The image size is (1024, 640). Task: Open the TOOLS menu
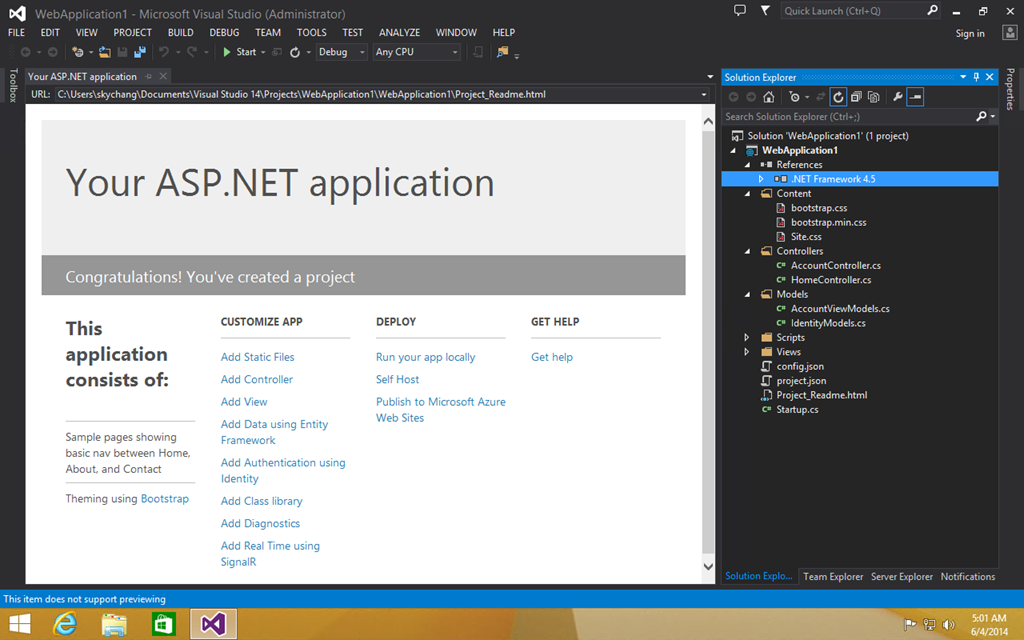(312, 33)
